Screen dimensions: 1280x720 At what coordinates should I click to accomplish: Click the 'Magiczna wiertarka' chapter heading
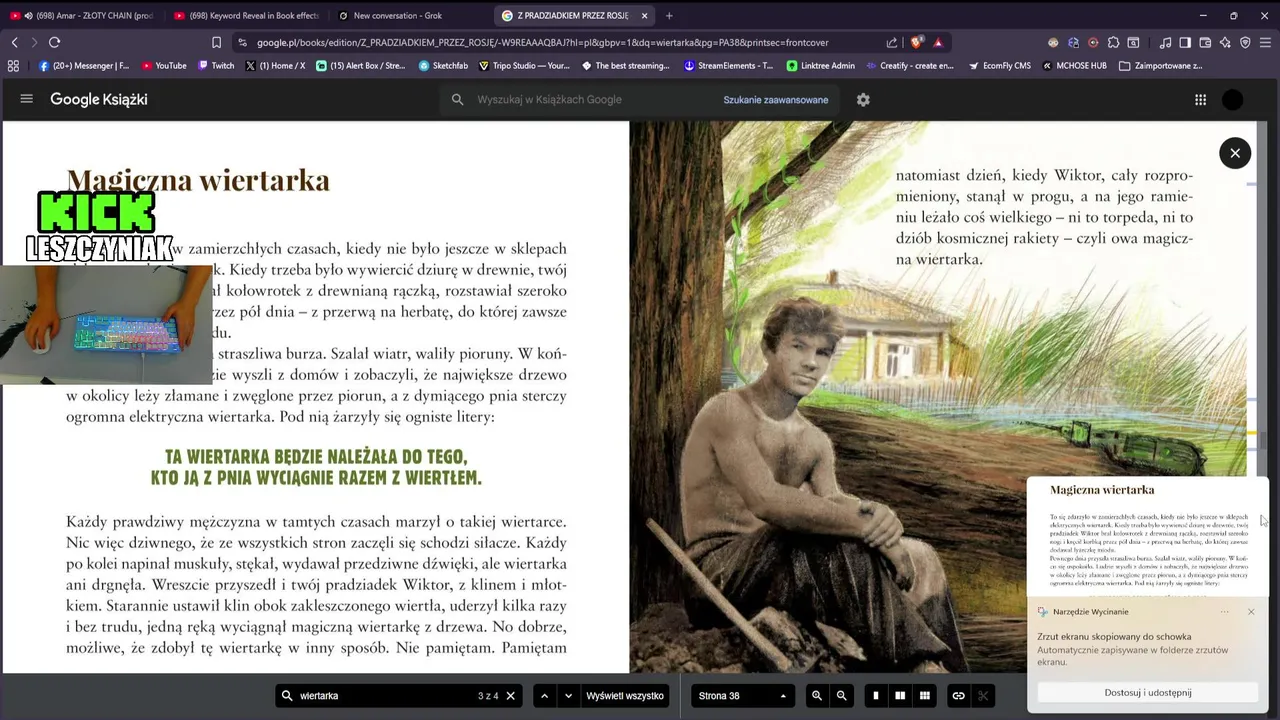coord(198,180)
